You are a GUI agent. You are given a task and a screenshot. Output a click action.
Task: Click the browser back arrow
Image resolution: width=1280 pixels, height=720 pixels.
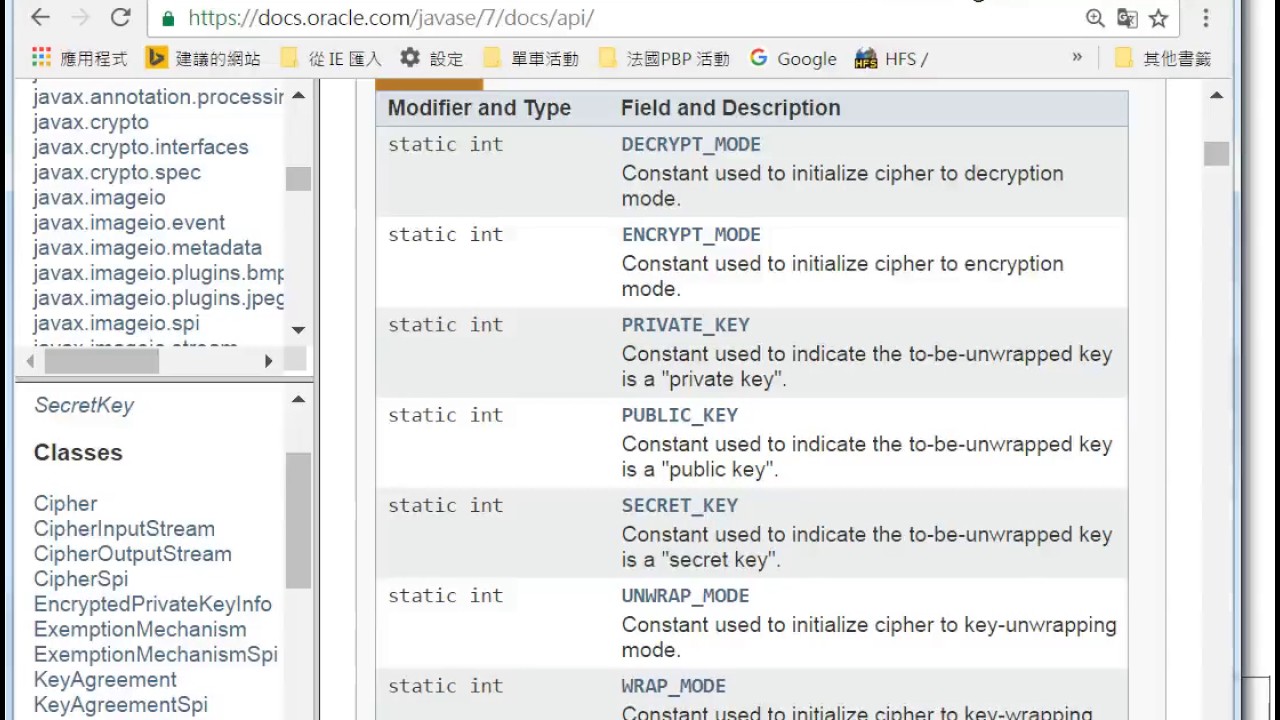[40, 18]
